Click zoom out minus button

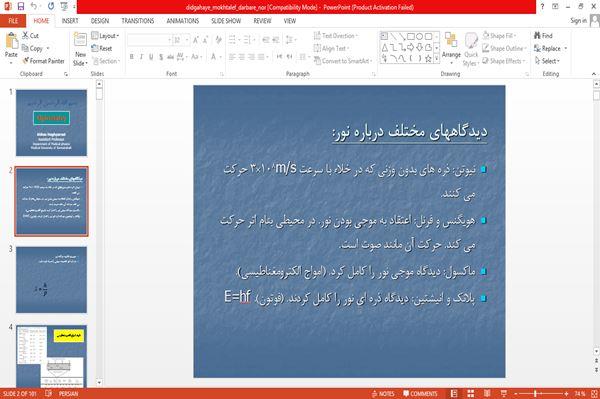point(515,394)
